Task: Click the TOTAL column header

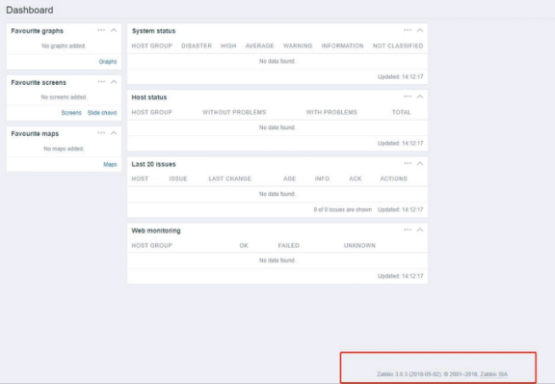Action: point(401,112)
